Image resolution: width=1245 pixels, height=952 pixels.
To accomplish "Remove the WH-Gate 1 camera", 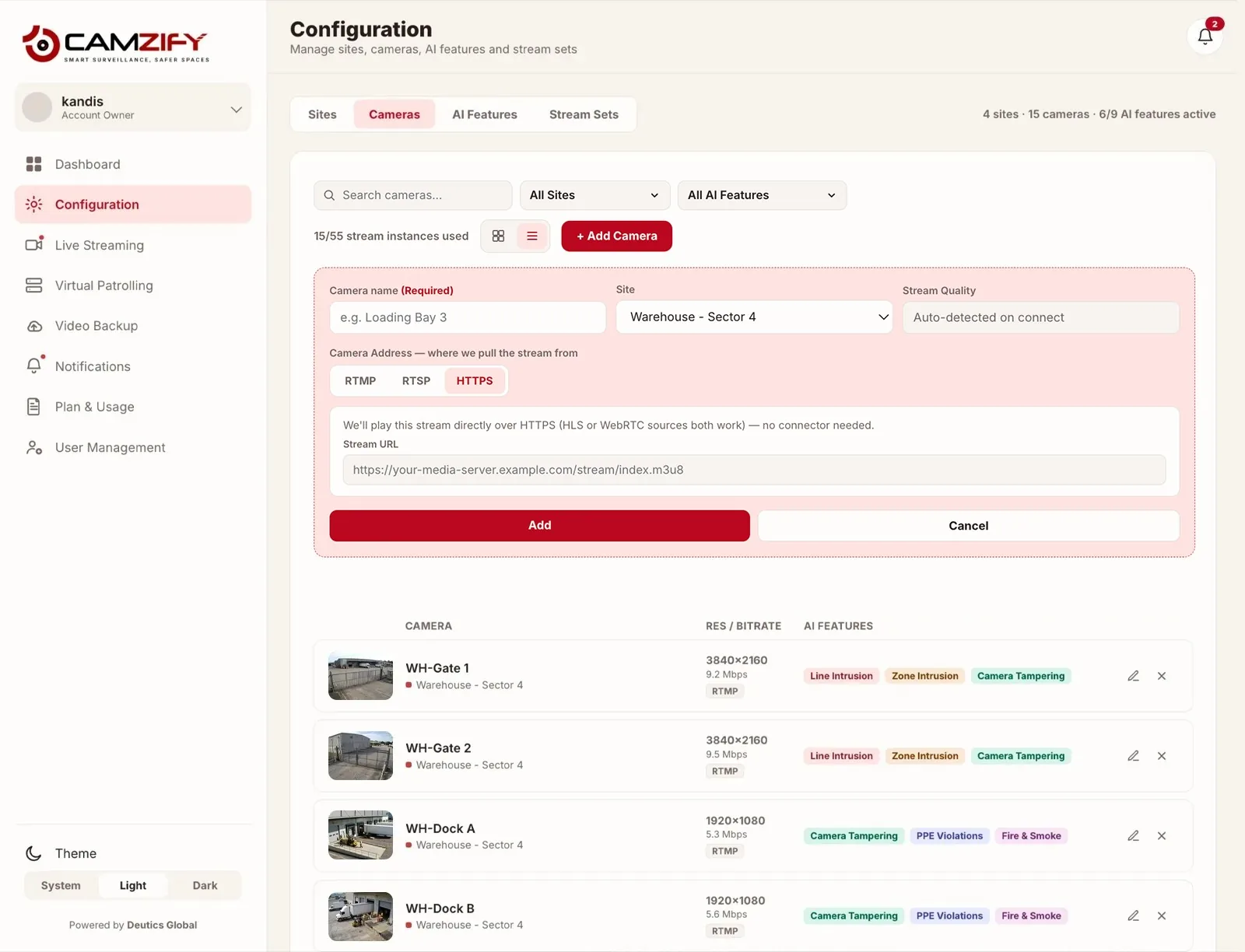I will (x=1161, y=676).
